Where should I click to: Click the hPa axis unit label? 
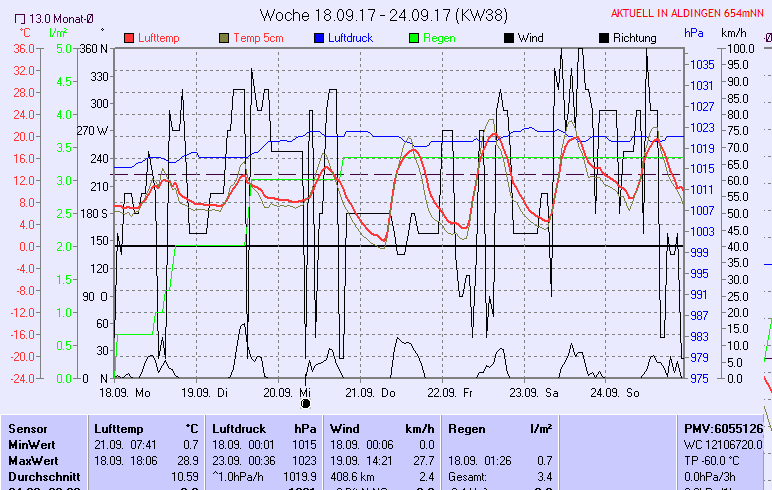tap(694, 33)
